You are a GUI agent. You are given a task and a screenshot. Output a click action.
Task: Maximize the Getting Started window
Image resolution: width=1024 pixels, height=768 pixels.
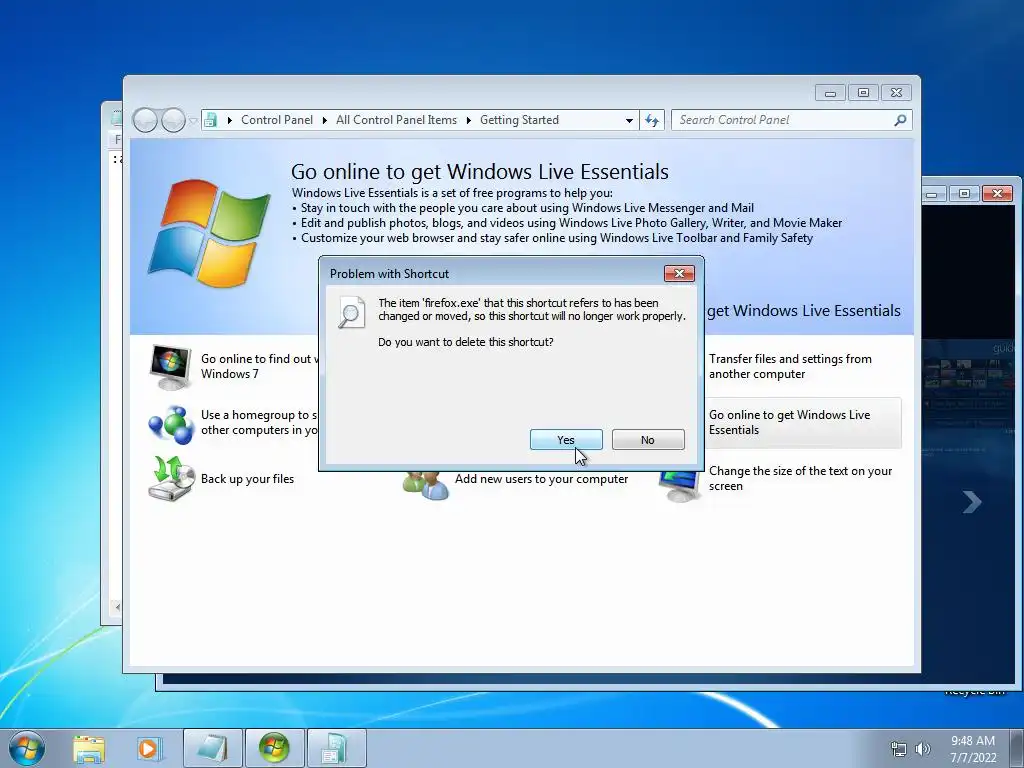point(863,93)
